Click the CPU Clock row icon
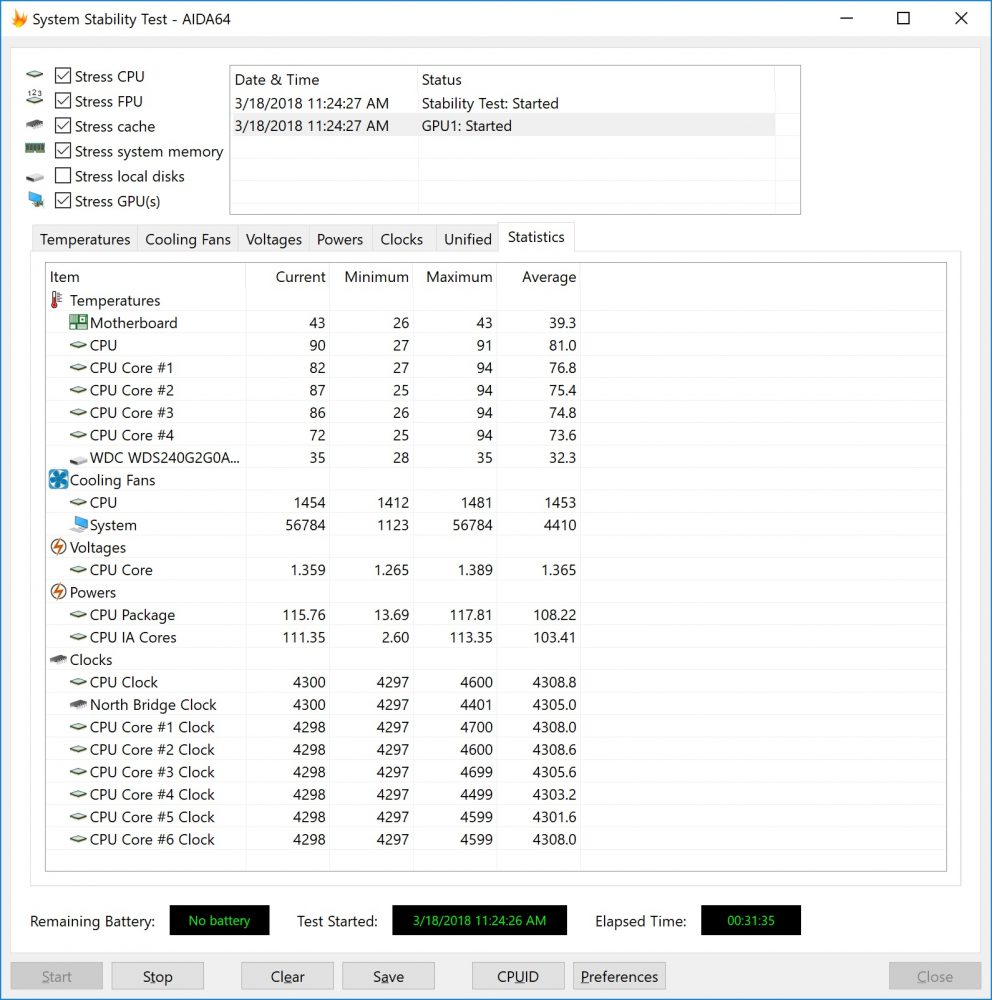Screen dimensions: 992x1000 tap(78, 682)
